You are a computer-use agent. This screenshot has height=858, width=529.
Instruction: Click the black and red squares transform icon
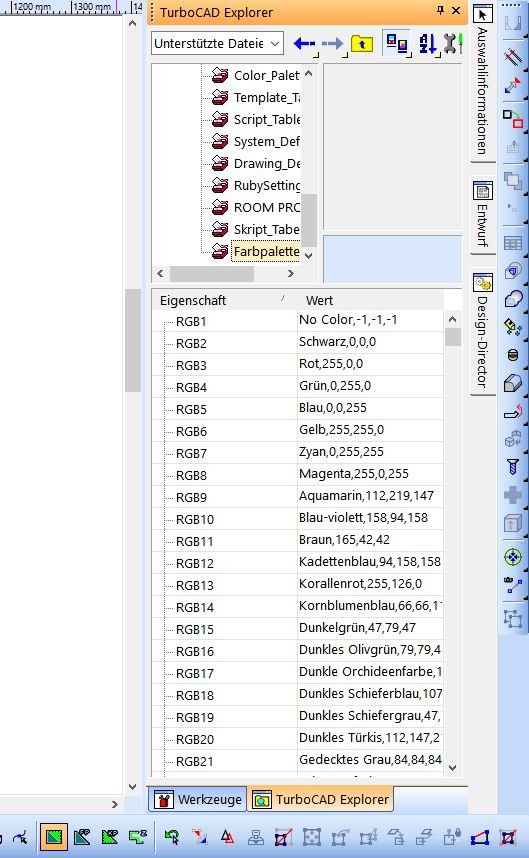(513, 118)
